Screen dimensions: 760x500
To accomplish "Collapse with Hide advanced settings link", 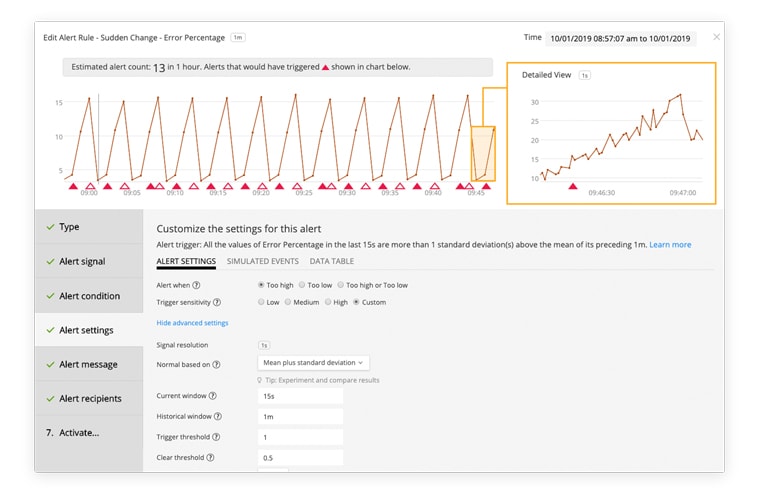I will pyautogui.click(x=192, y=323).
